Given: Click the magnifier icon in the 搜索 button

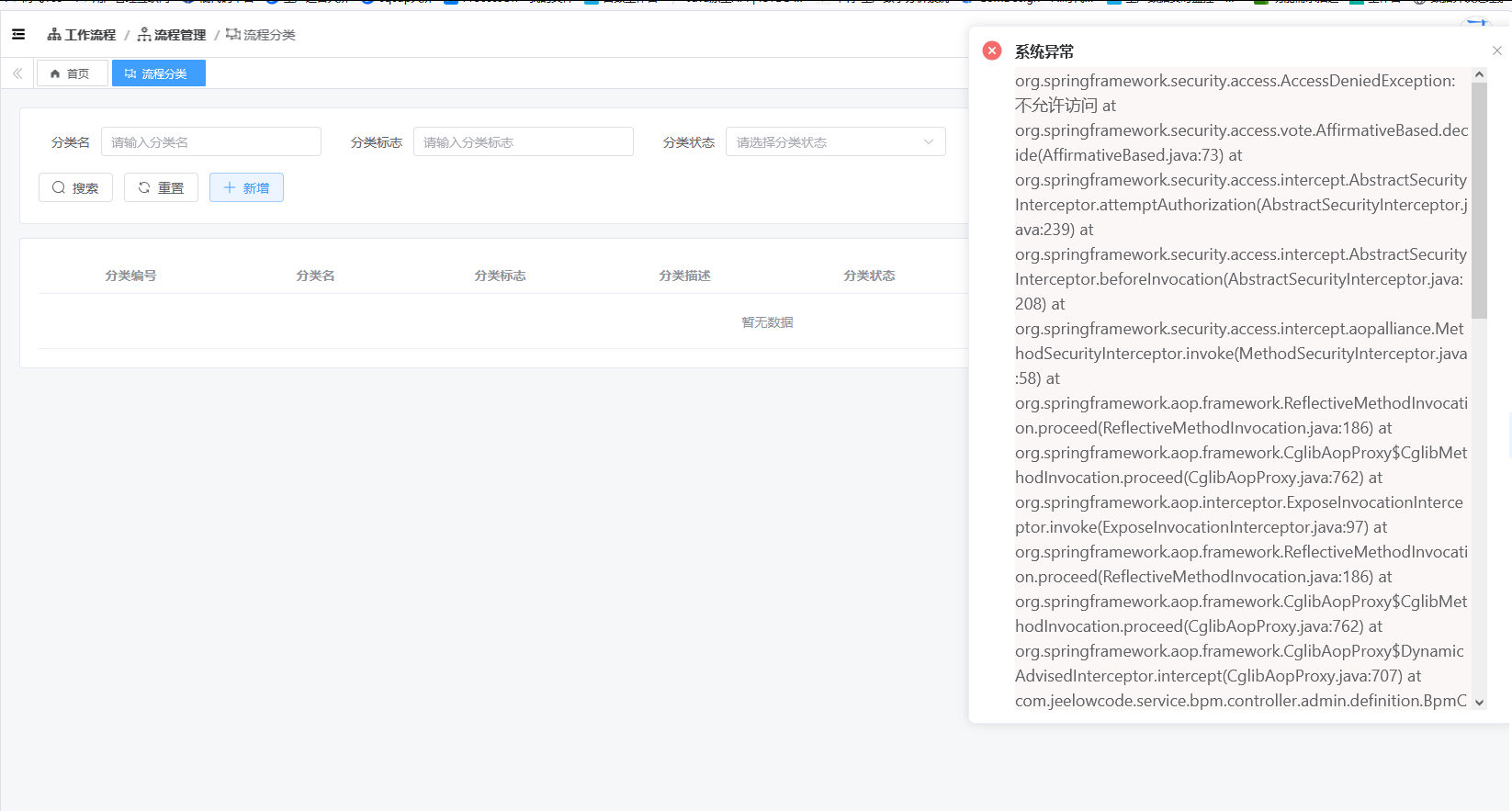Looking at the screenshot, I should click(59, 187).
